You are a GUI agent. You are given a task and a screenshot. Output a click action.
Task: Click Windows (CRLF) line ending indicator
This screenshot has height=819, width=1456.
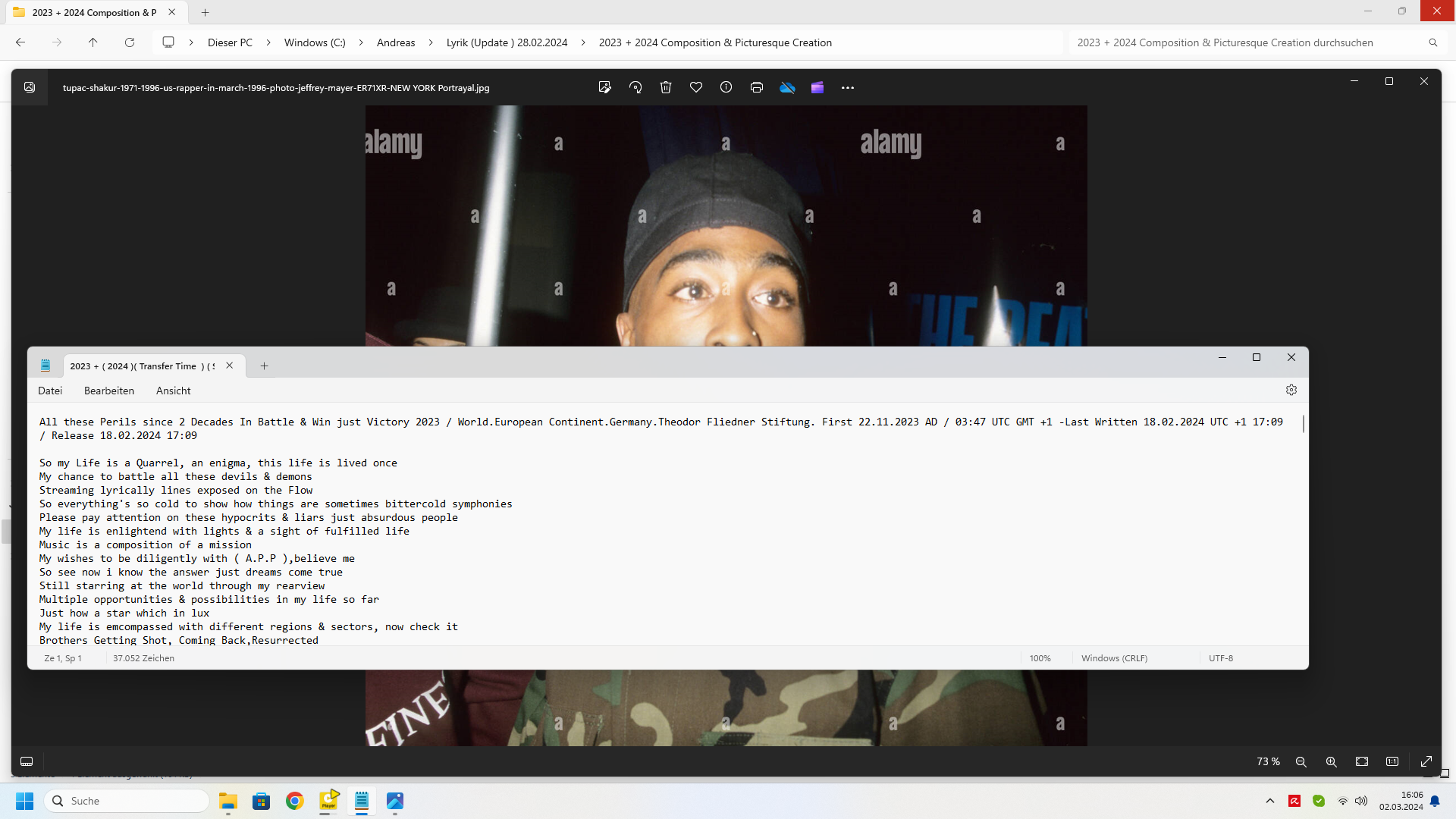tap(1114, 658)
